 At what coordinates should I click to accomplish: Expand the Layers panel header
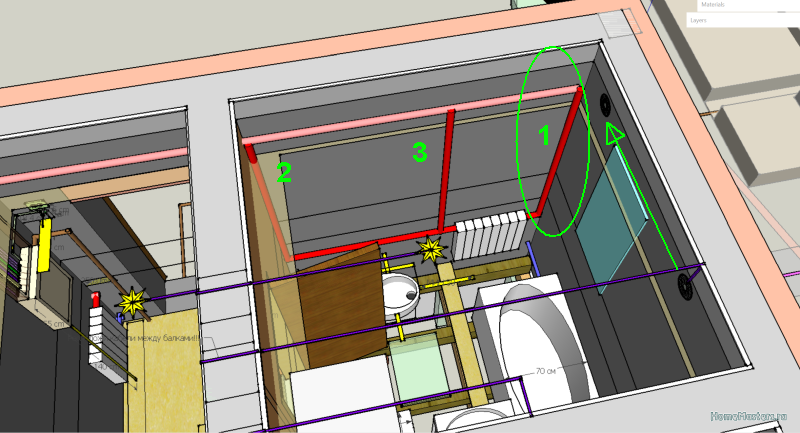click(740, 19)
